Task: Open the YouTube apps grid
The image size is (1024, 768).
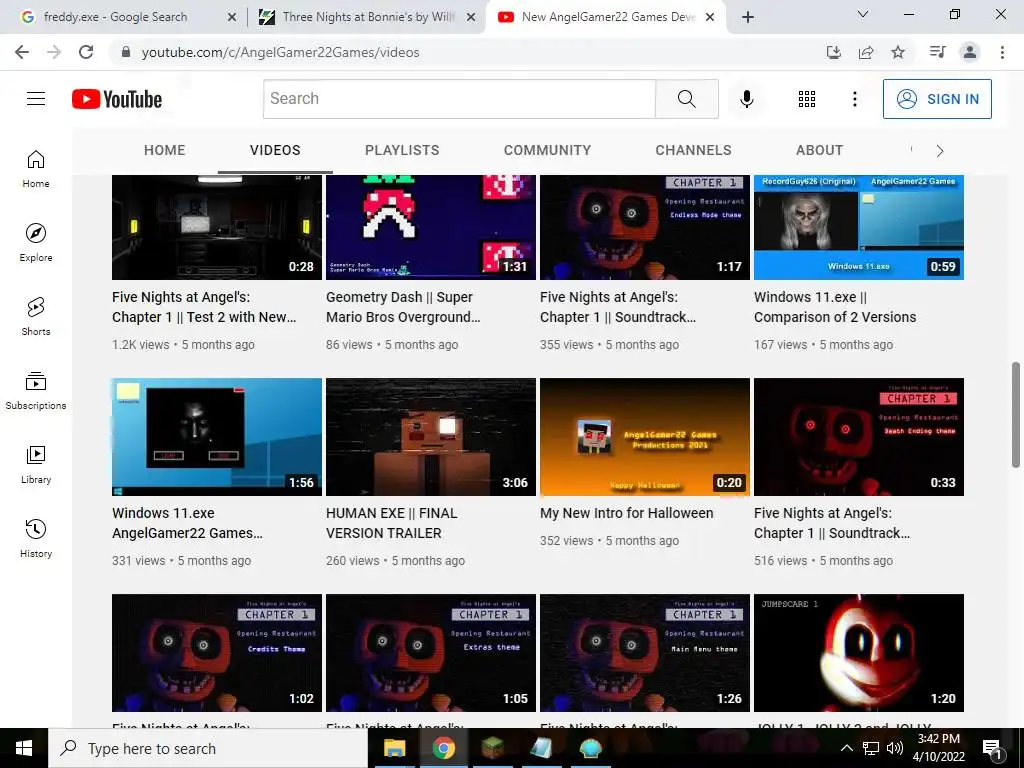Action: (x=807, y=99)
